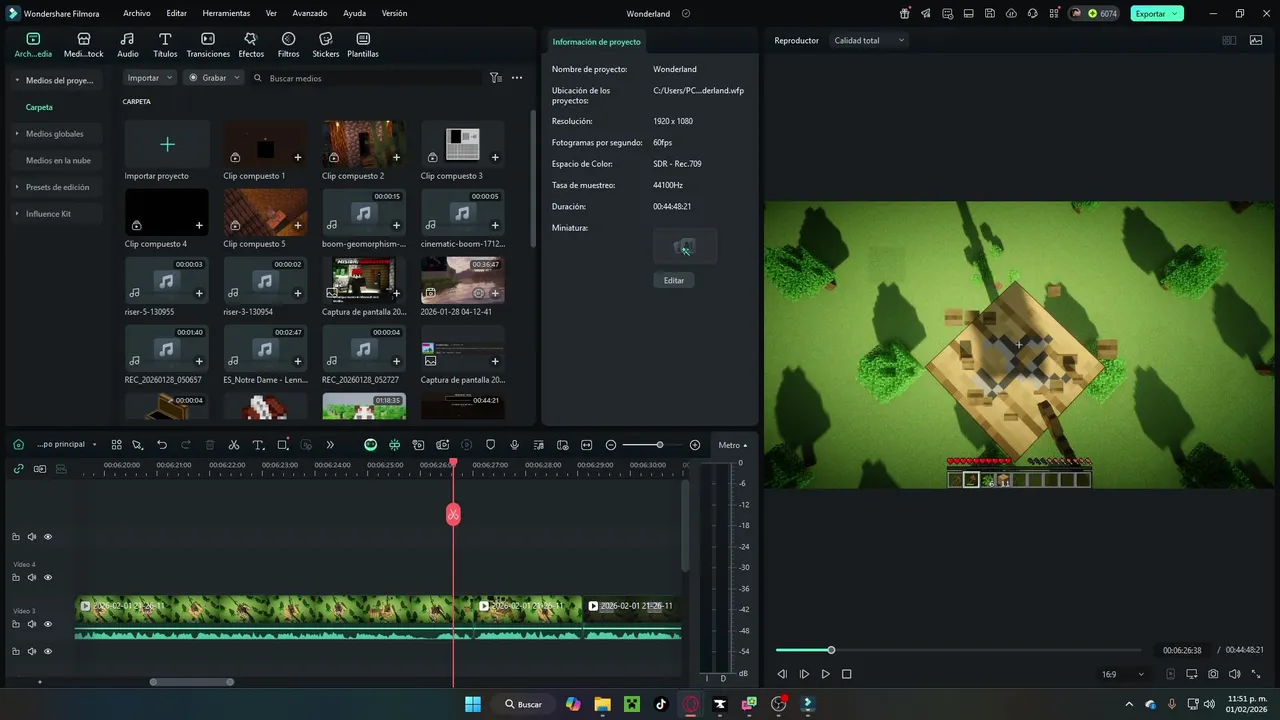Select the Carpeta folder entry
The width and height of the screenshot is (1280, 720).
pos(39,107)
